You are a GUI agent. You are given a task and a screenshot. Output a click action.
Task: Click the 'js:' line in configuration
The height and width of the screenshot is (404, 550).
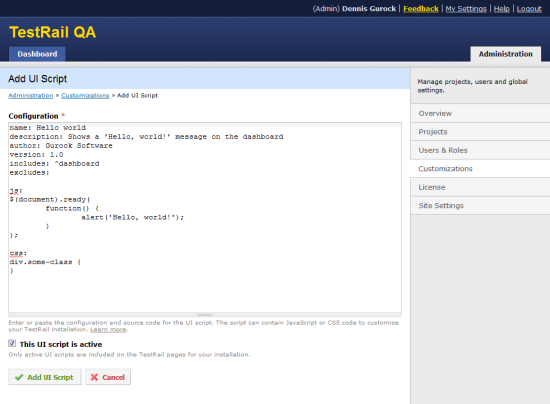pyautogui.click(x=16, y=191)
